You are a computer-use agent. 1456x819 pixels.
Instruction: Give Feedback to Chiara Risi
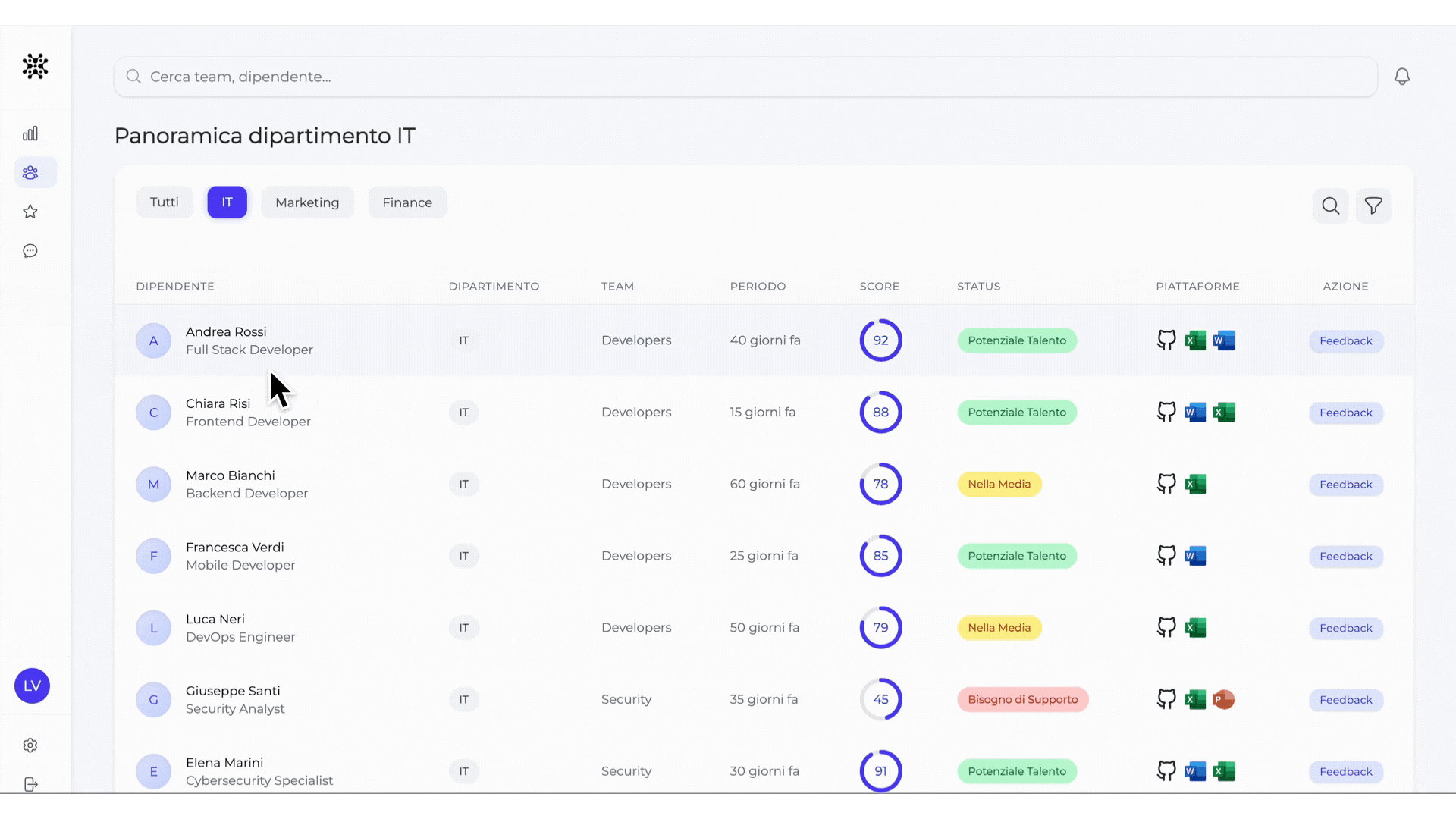click(1346, 413)
